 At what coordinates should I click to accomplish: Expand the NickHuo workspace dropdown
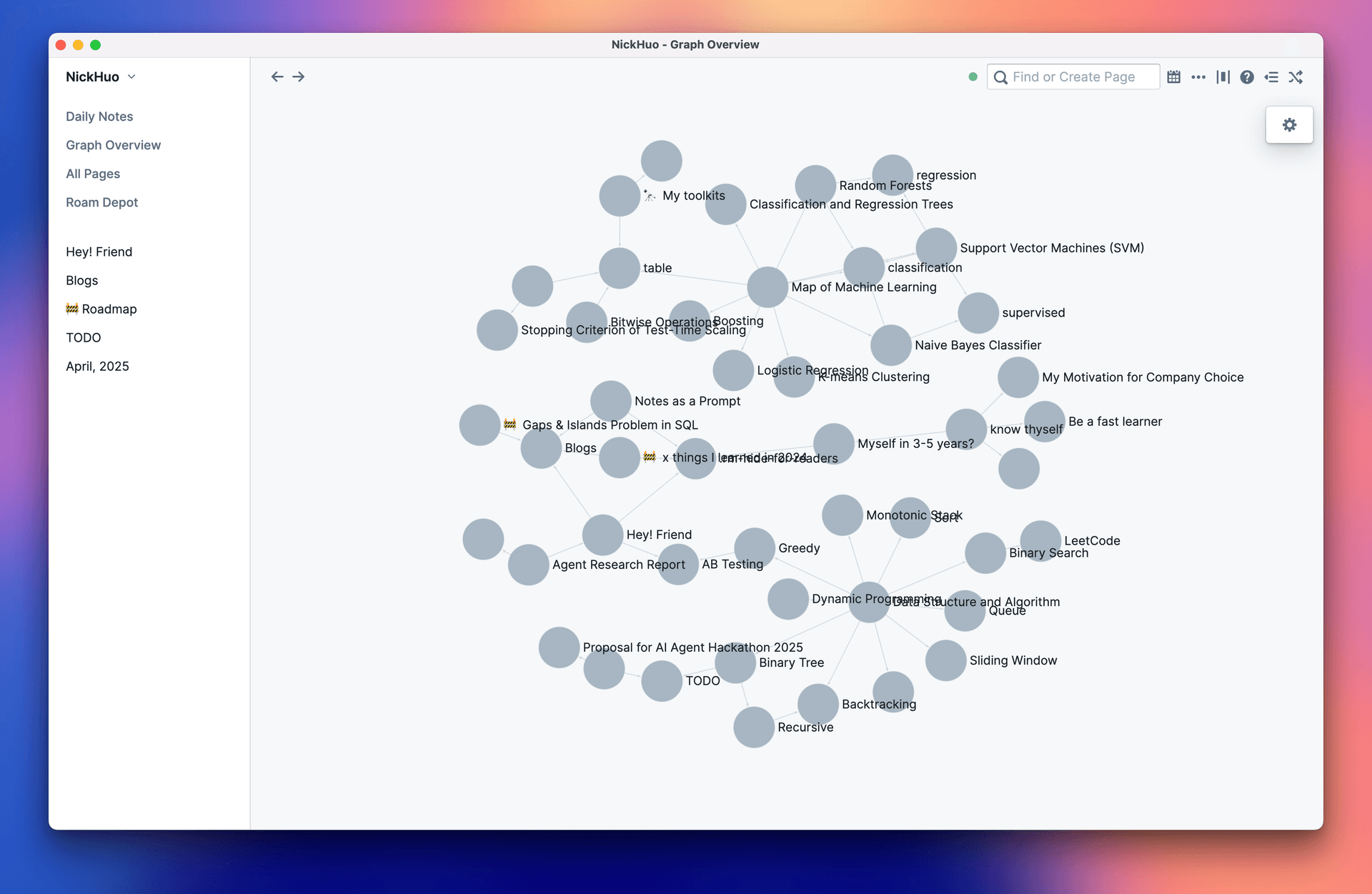coord(131,76)
